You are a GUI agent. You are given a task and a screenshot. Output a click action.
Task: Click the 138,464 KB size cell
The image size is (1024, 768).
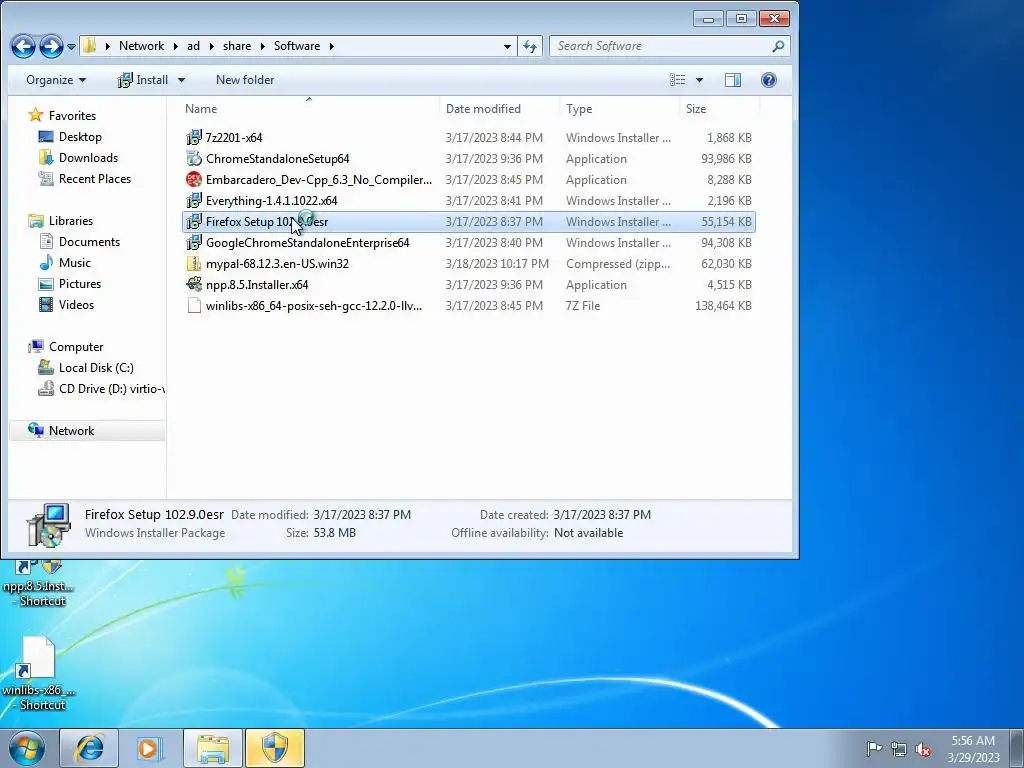coord(723,306)
